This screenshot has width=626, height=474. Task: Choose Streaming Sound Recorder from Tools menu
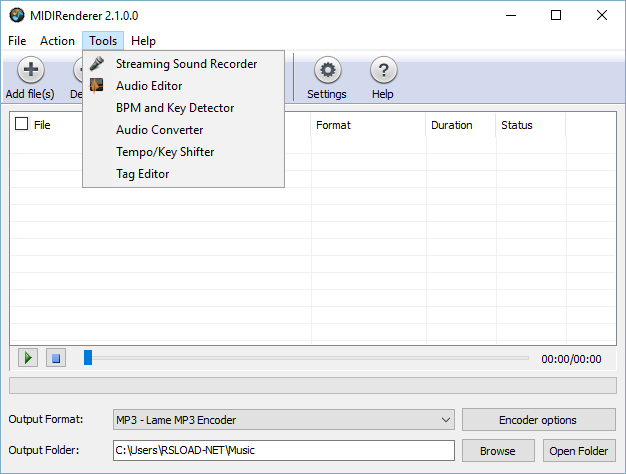(x=184, y=64)
